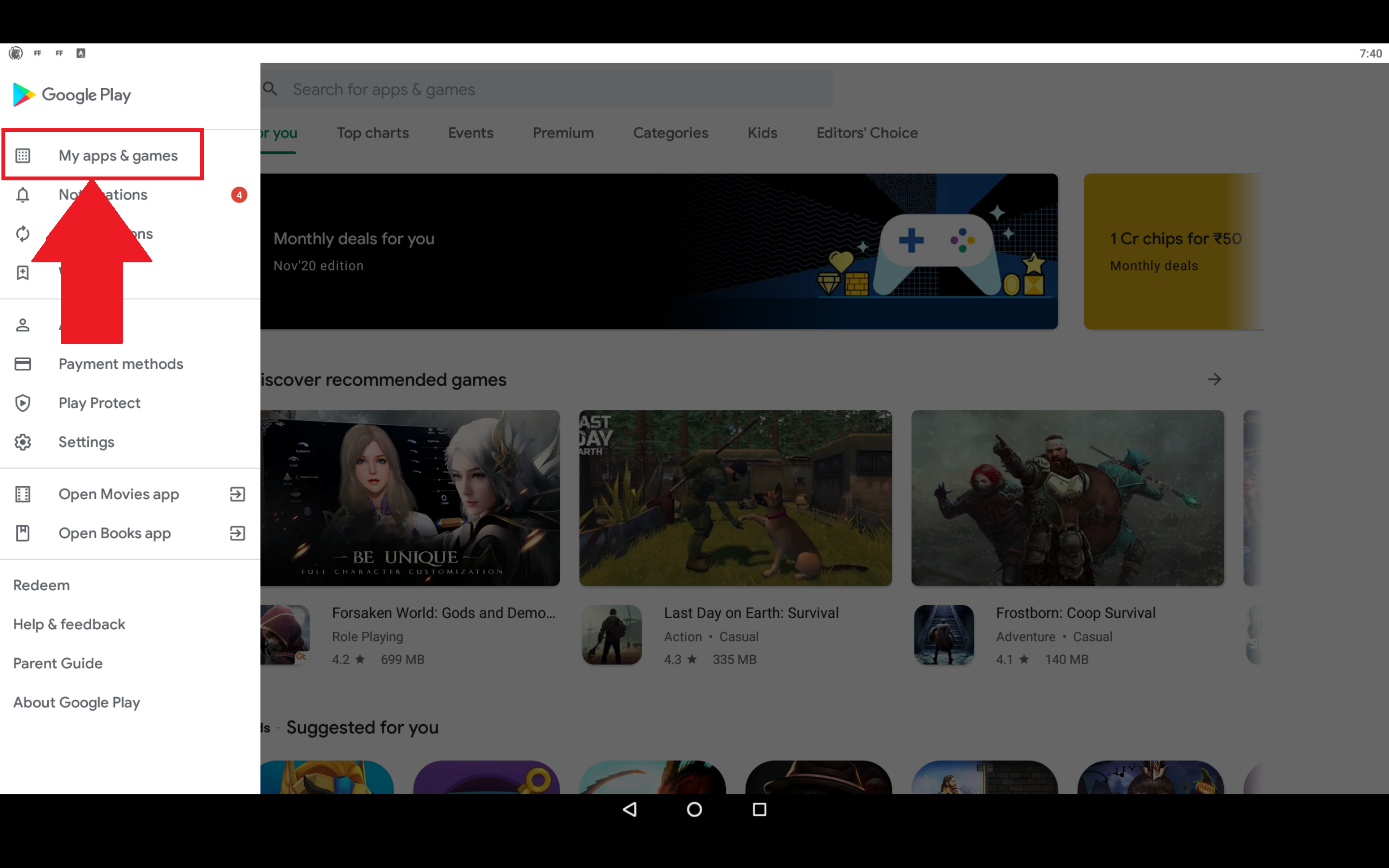This screenshot has width=1389, height=868.
Task: Open Settings in the drawer
Action: tap(130, 442)
